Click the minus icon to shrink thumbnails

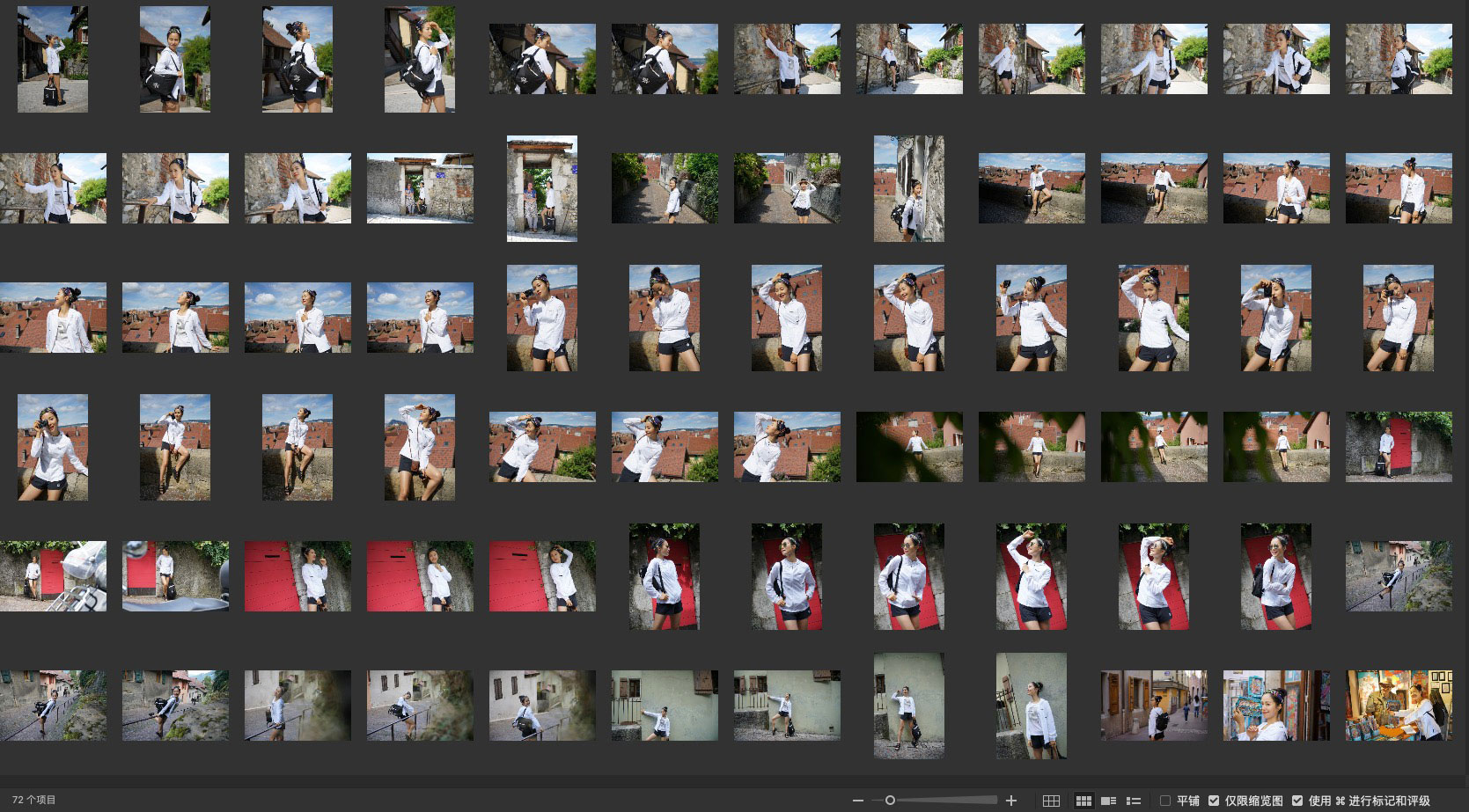[x=857, y=801]
